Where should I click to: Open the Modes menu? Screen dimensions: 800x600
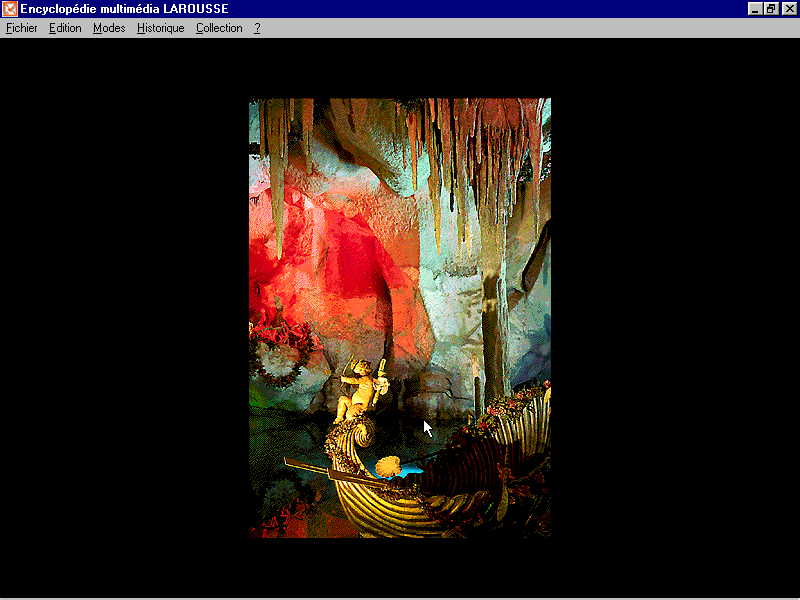[x=109, y=28]
